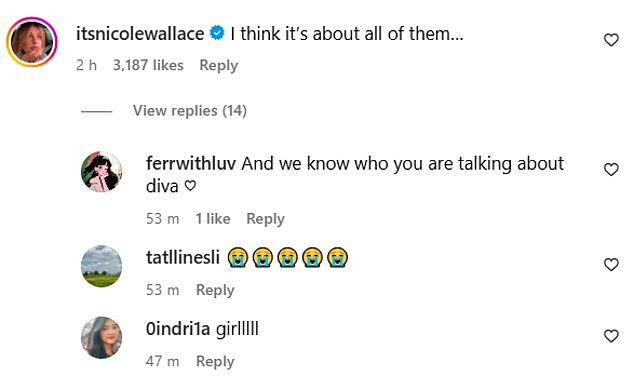Expand View replies (14)

(x=190, y=111)
